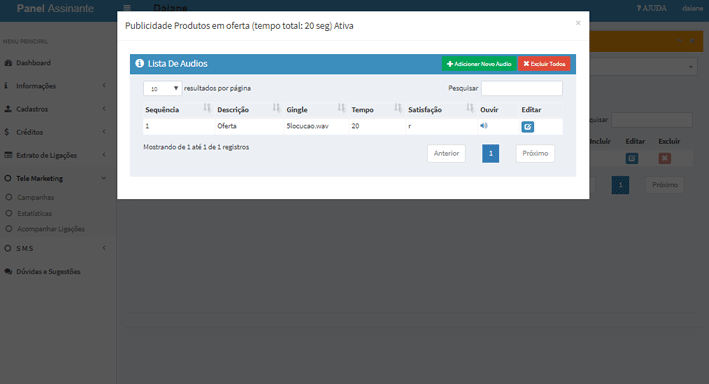Open Acompanhar Ligações submenu item
709x384 pixels.
point(51,229)
